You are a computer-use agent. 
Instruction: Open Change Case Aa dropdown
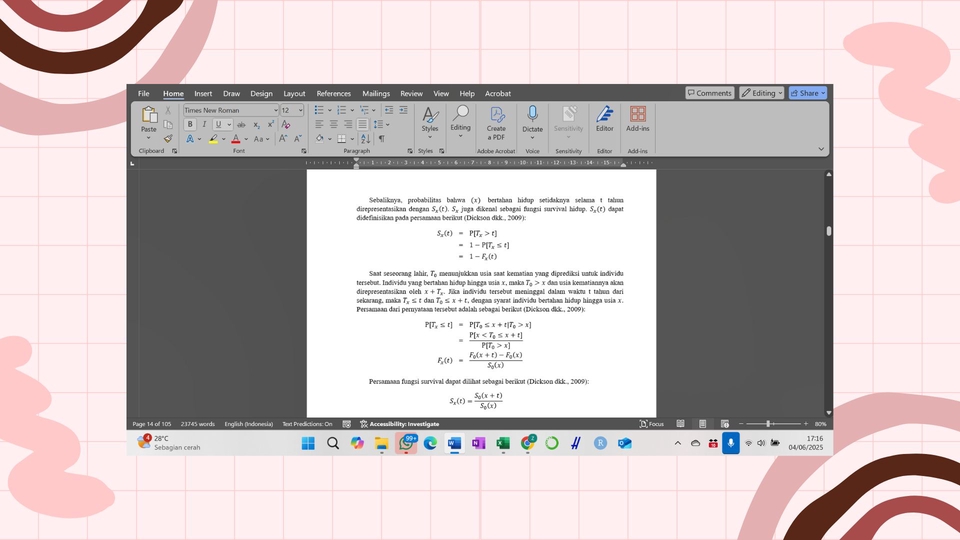pos(261,139)
